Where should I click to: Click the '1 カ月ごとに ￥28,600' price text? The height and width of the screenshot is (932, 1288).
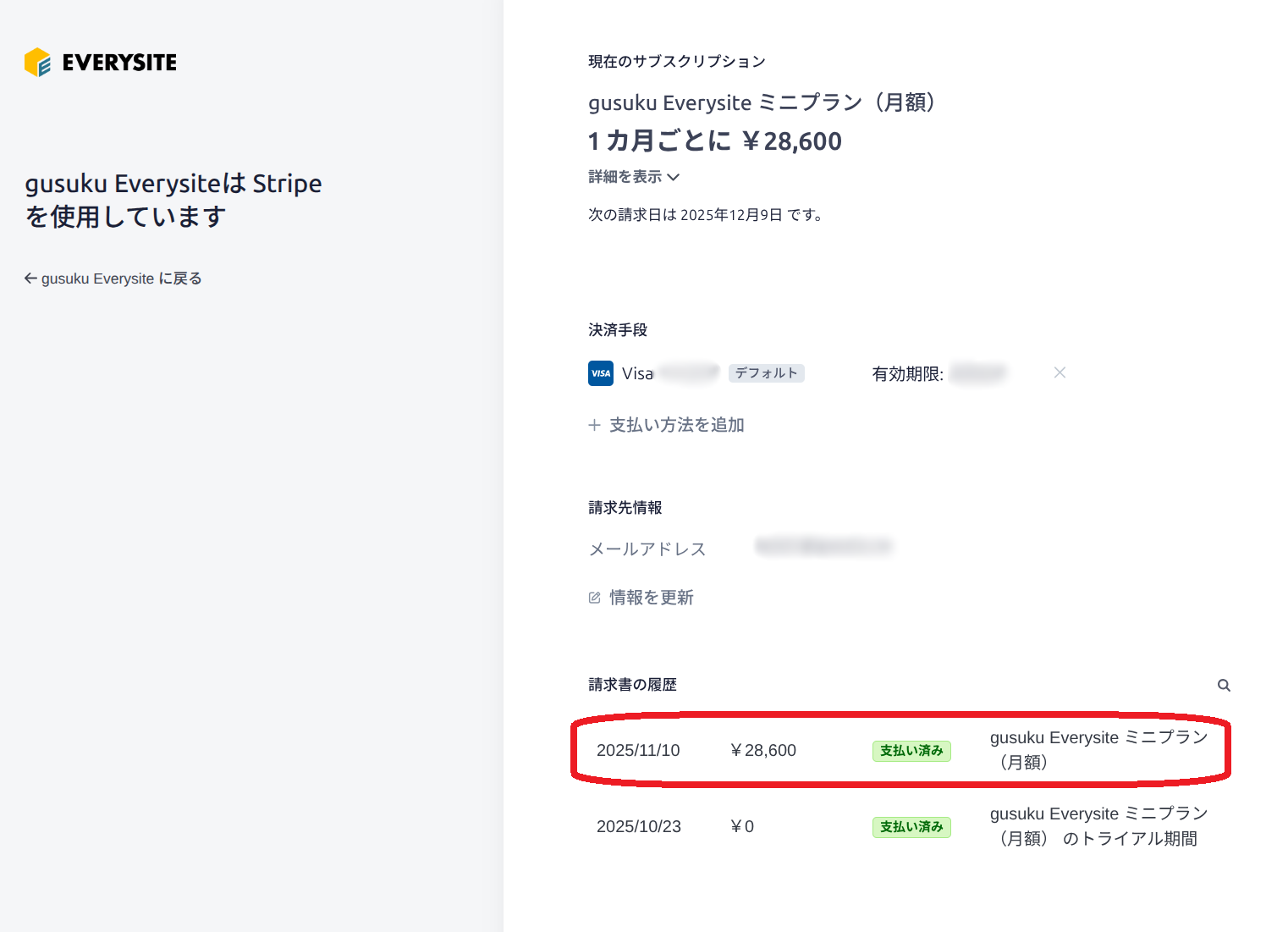click(715, 141)
